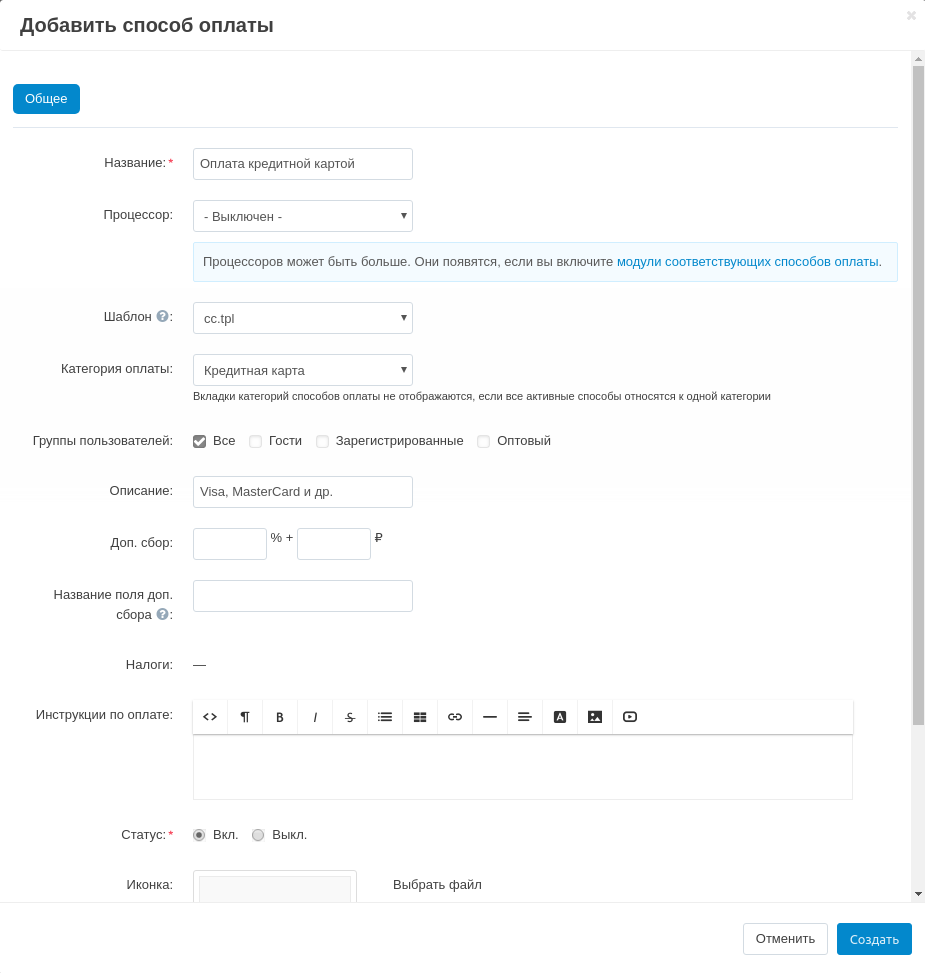Uncheck the "Все" user group checkbox
This screenshot has width=925, height=973.
(x=200, y=441)
